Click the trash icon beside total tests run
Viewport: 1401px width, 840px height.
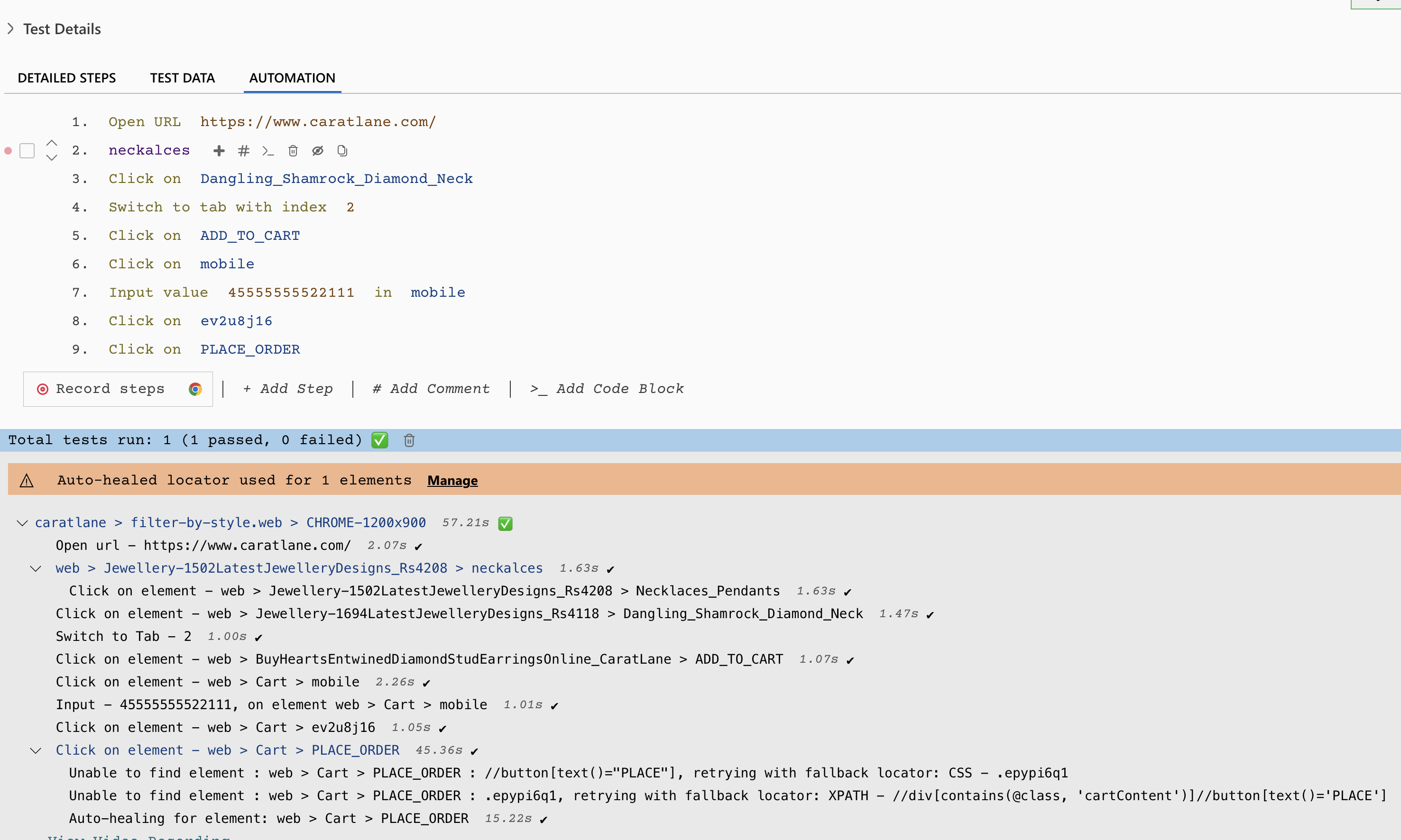(409, 440)
